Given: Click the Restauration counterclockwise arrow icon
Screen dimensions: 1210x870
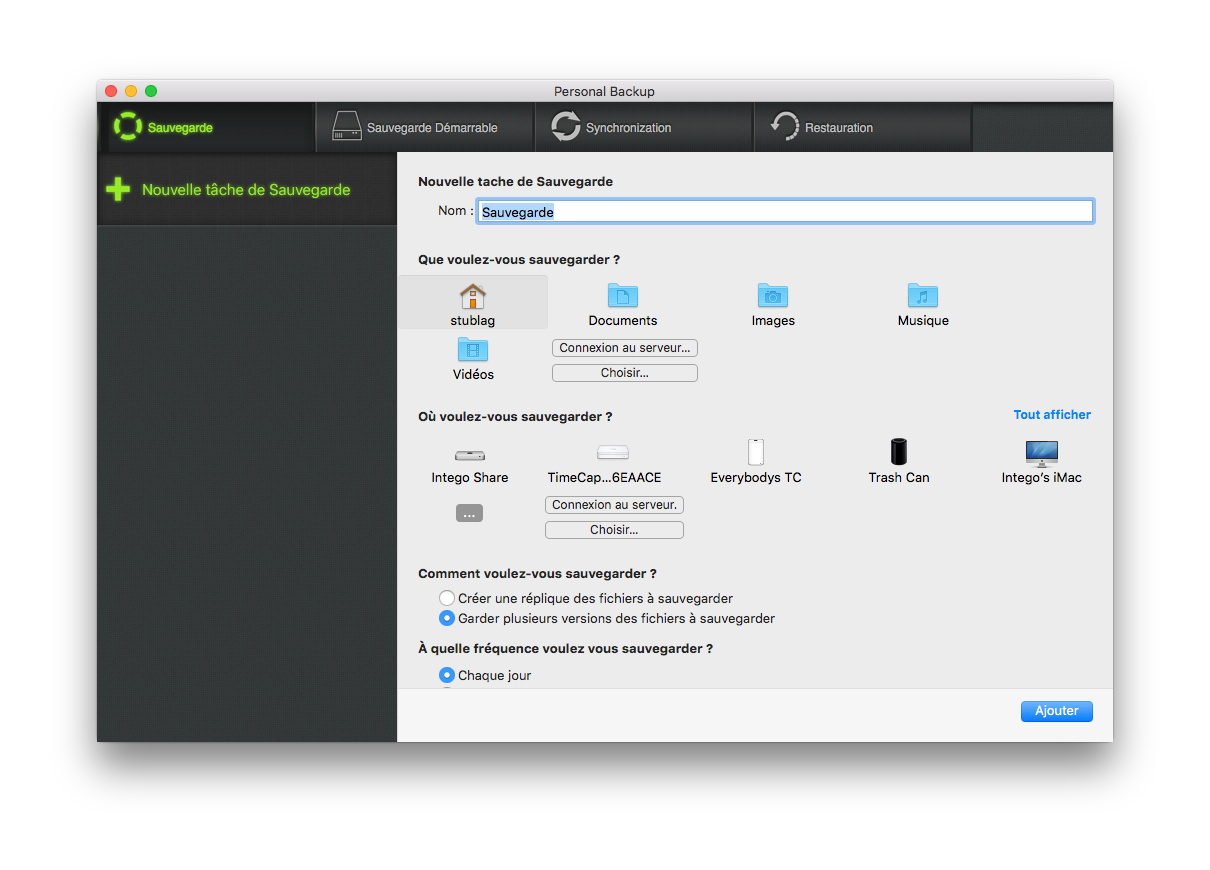Looking at the screenshot, I should click(784, 126).
